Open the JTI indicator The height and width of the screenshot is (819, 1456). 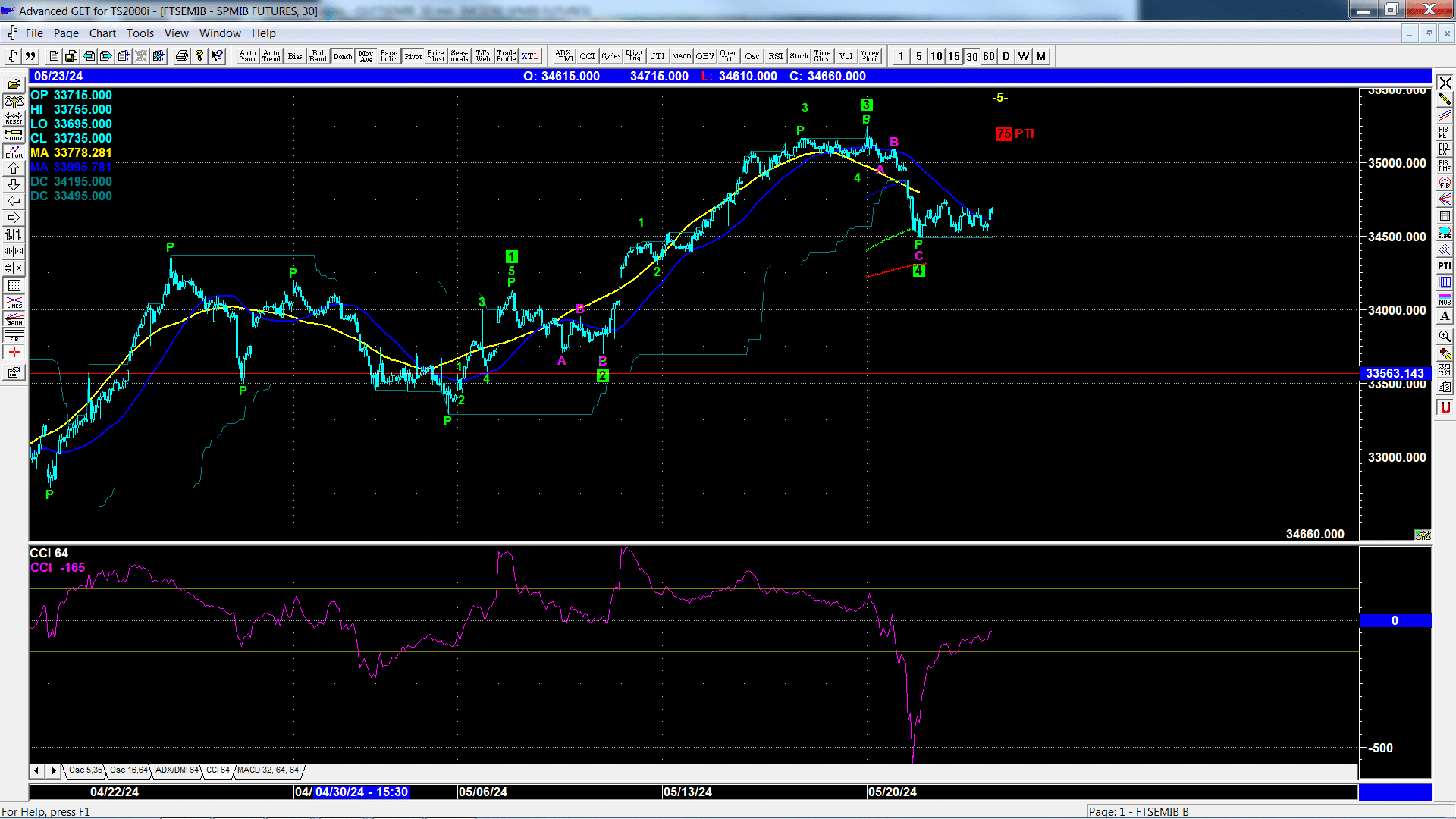pyautogui.click(x=658, y=56)
